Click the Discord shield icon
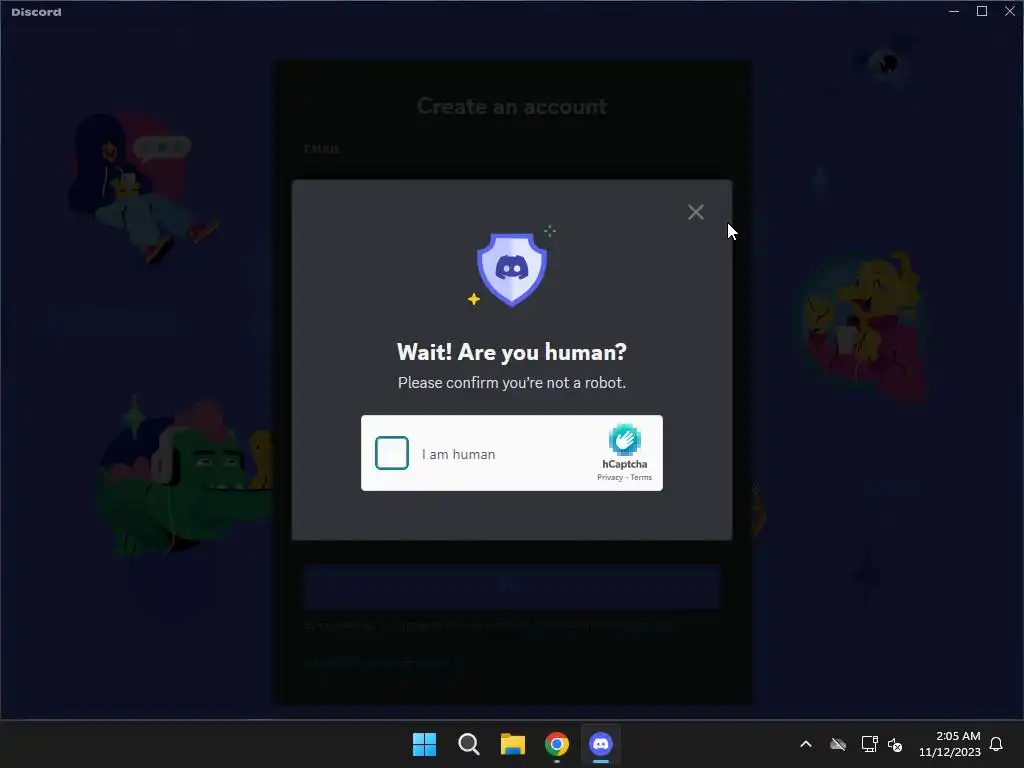 (512, 269)
